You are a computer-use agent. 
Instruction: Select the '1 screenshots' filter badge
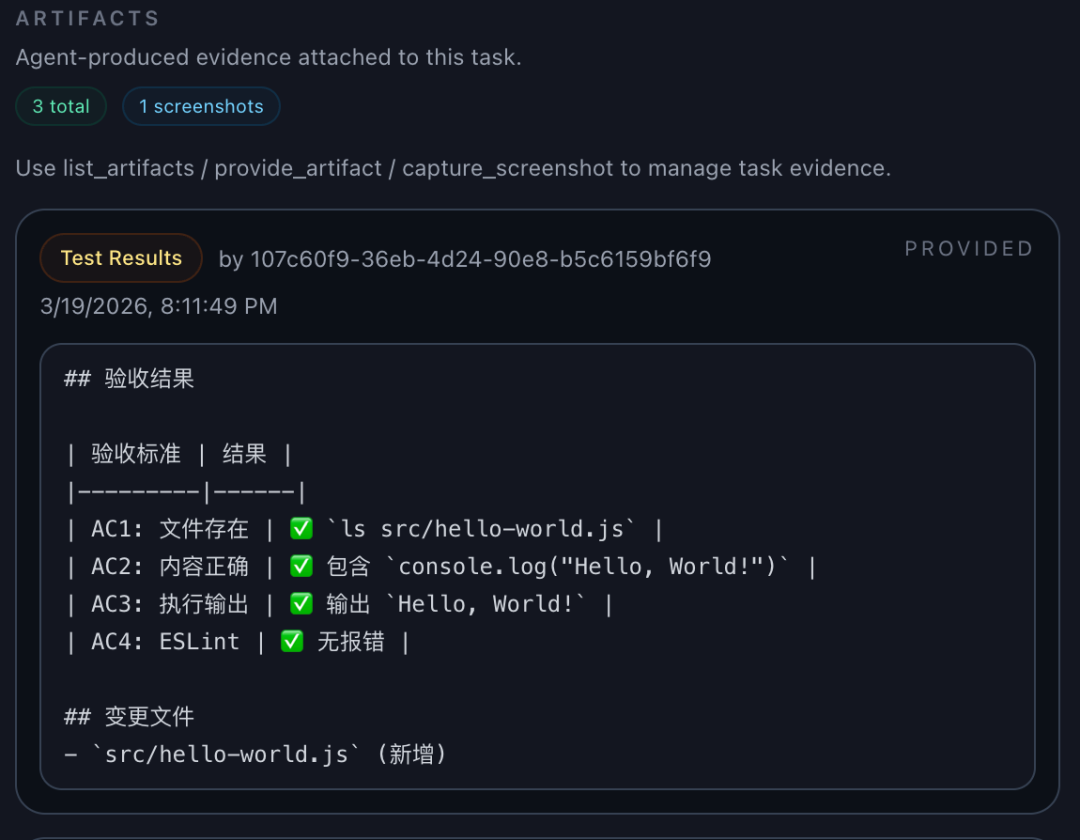(201, 107)
